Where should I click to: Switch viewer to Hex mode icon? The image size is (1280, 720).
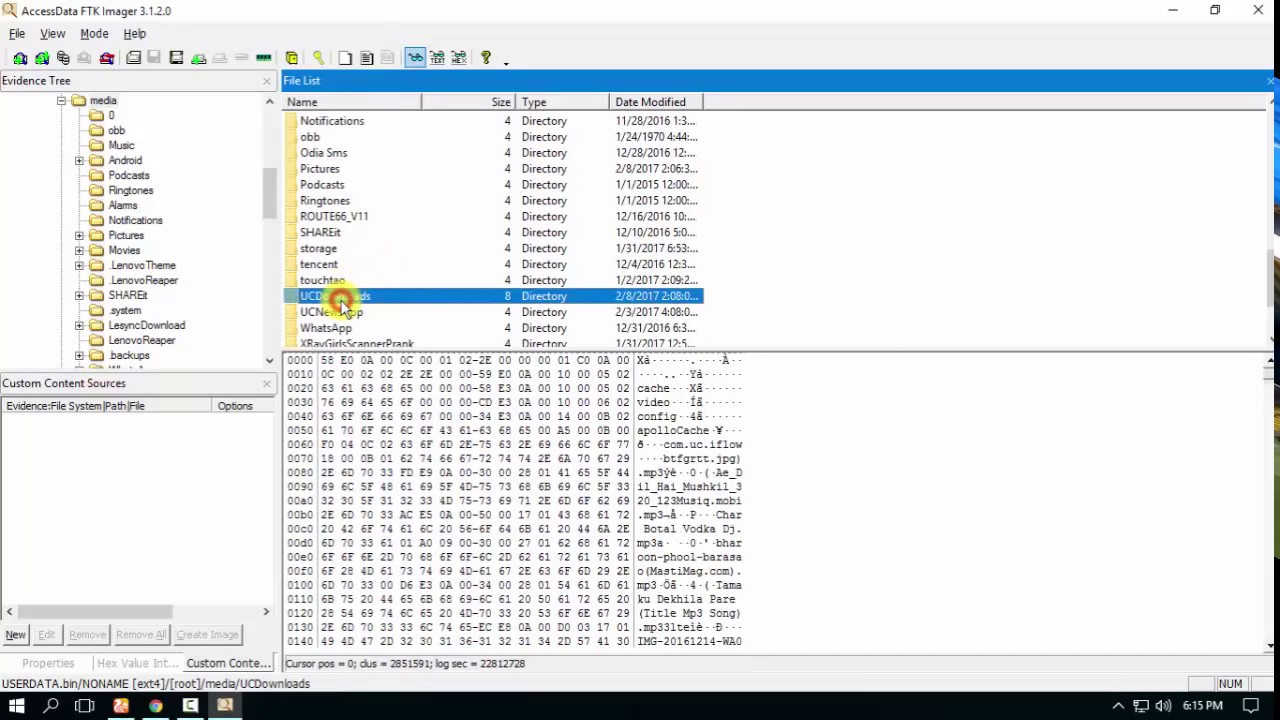(459, 58)
